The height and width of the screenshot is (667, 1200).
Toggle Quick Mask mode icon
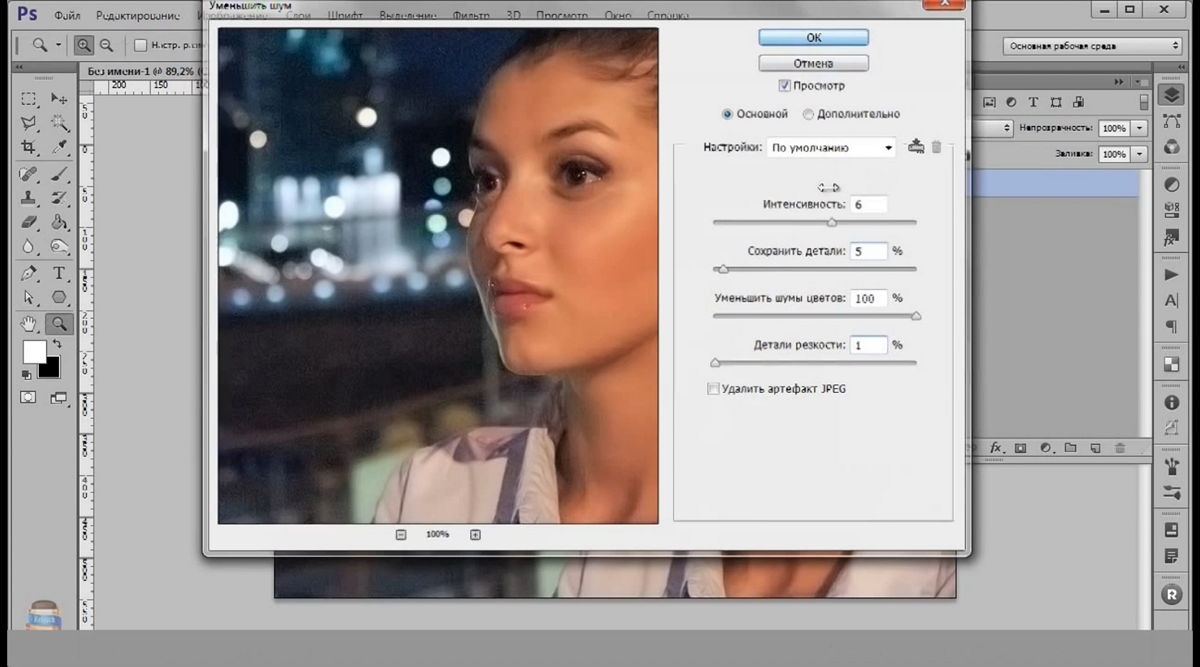pos(28,397)
